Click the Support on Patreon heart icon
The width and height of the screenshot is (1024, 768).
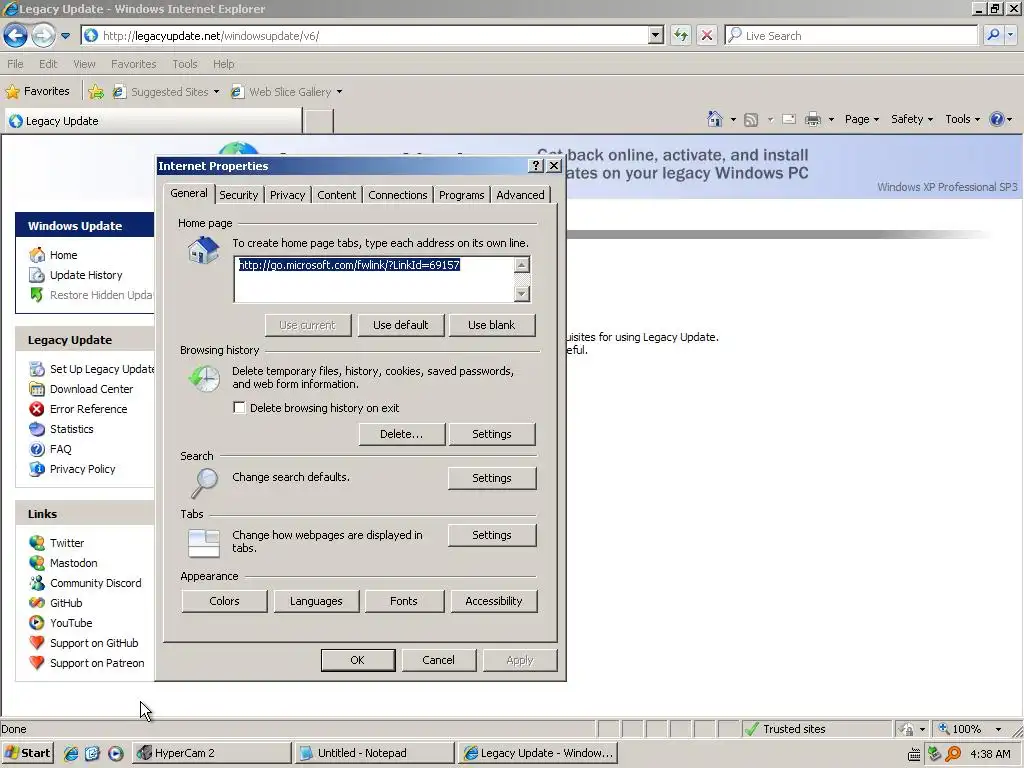tap(37, 663)
